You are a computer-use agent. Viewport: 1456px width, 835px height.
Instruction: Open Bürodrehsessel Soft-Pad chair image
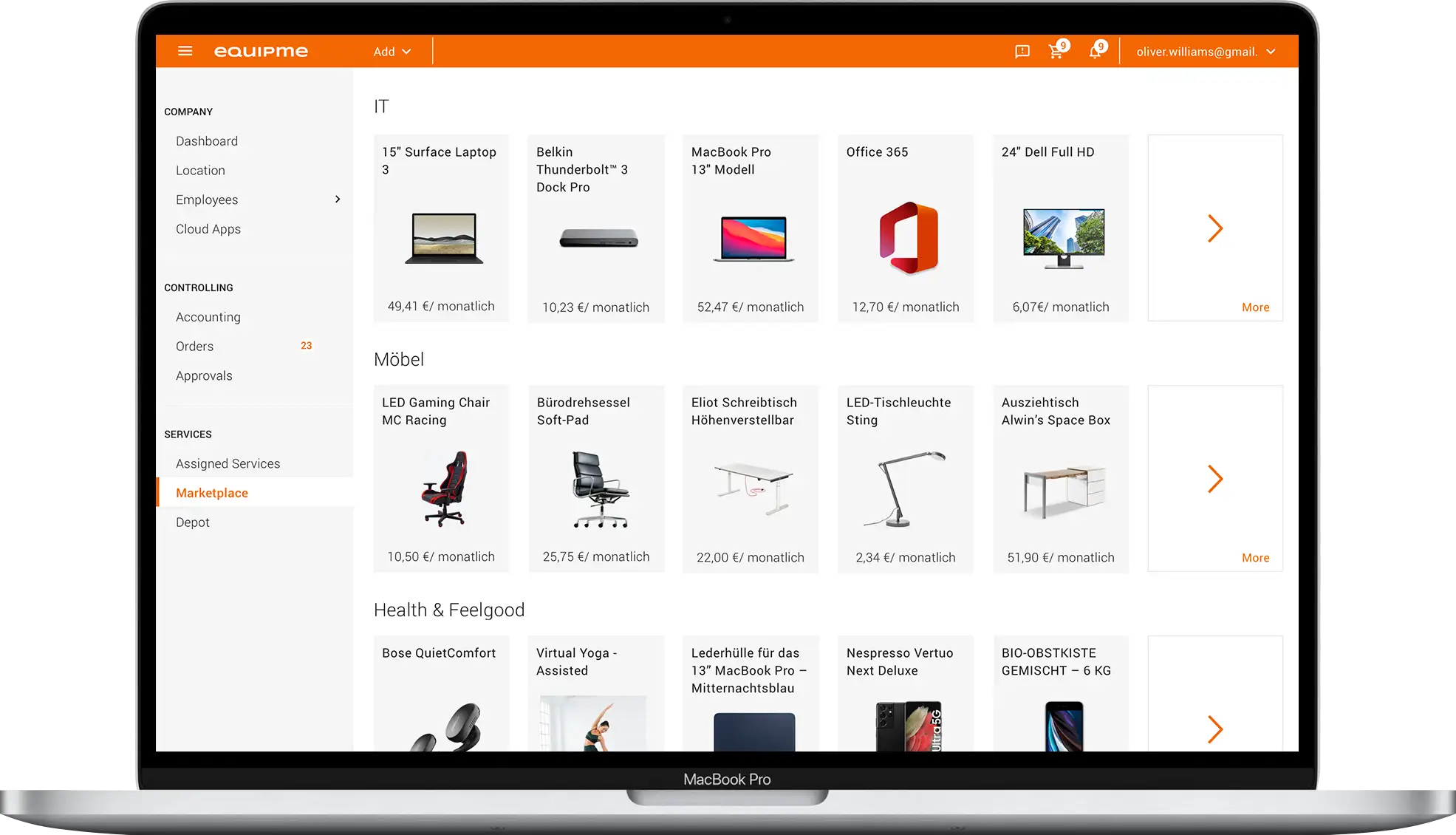coord(600,489)
